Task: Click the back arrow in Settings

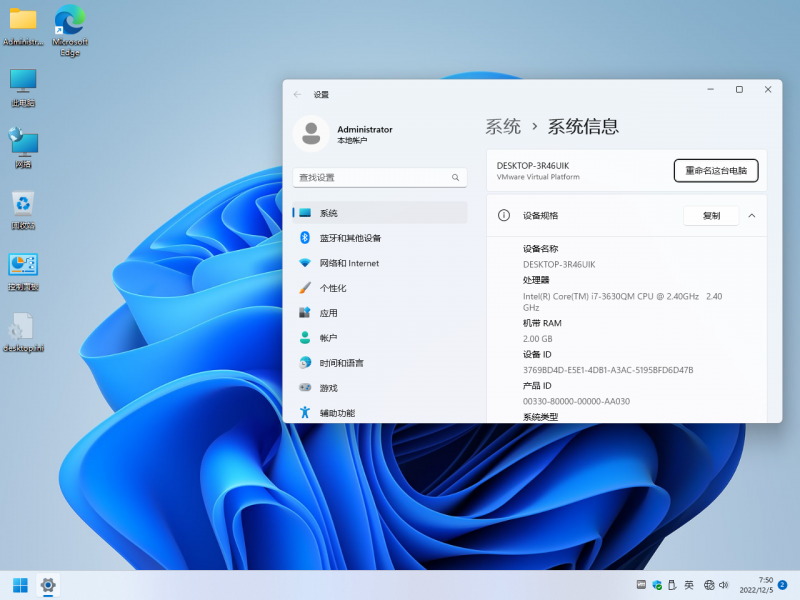Action: pyautogui.click(x=297, y=94)
